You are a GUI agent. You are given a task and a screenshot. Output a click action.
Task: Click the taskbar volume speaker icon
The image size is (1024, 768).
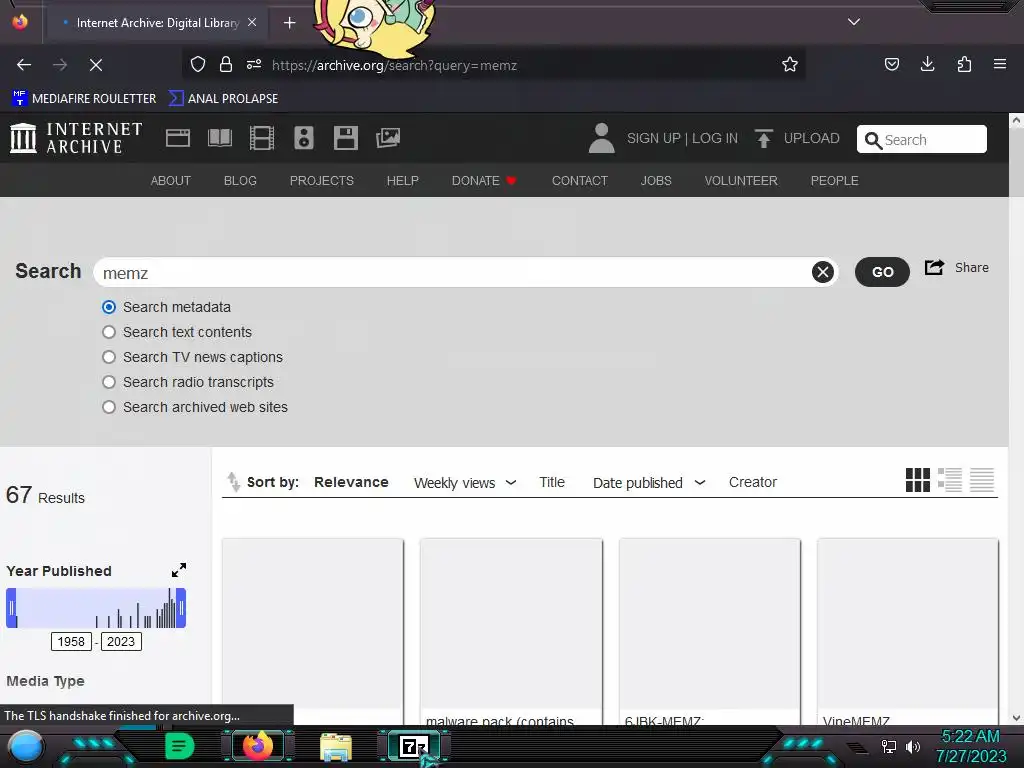[x=913, y=746]
